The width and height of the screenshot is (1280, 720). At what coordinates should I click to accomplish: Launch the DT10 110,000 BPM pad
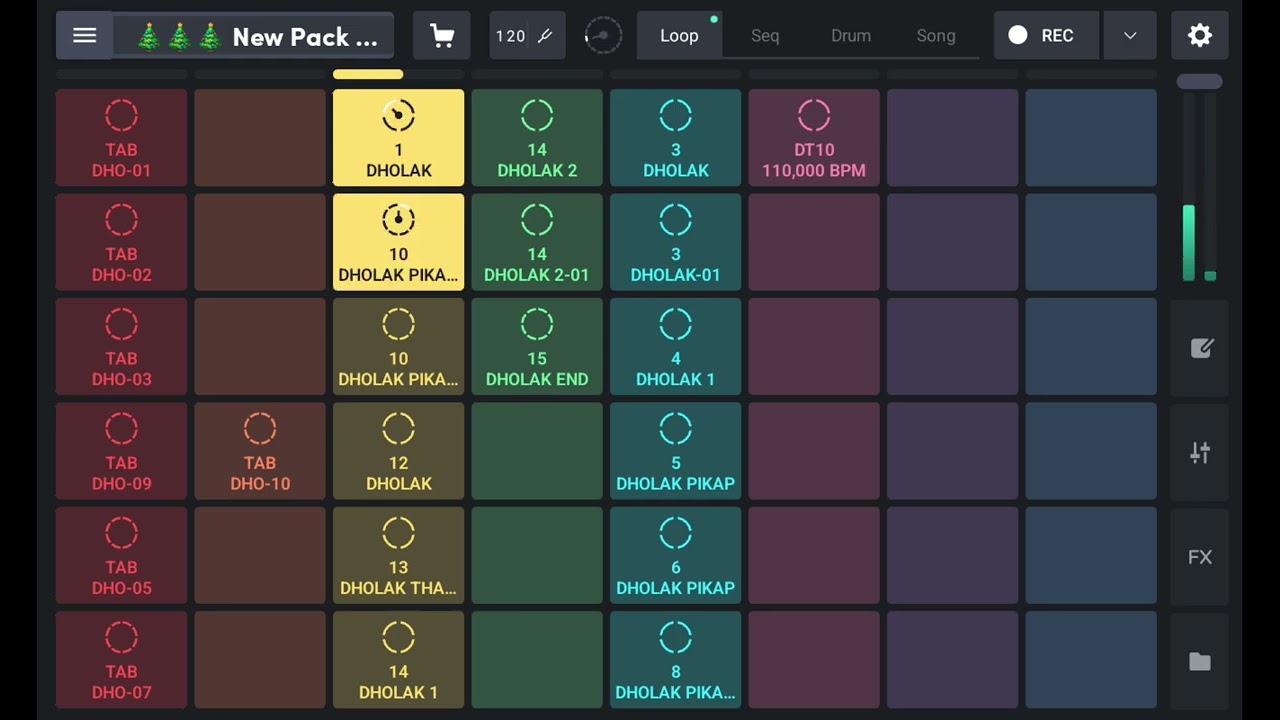click(814, 138)
